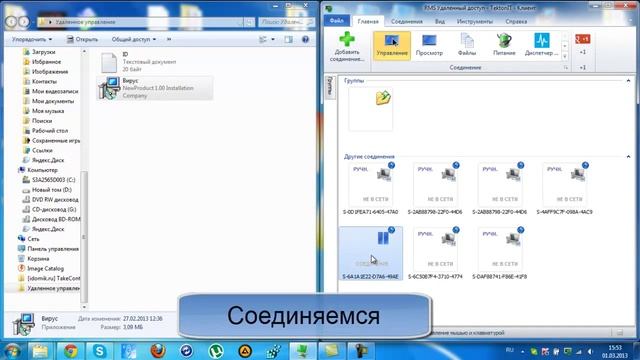
Task: Open the vertical Группы side tab
Action: [x=330, y=86]
